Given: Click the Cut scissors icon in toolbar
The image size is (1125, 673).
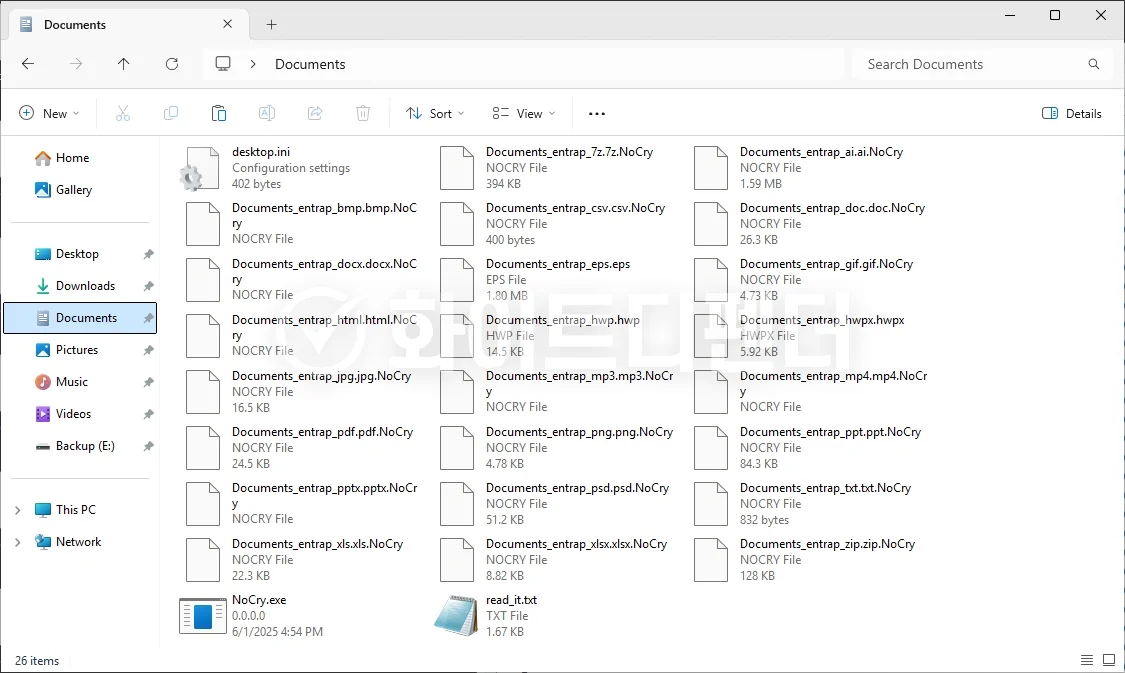Looking at the screenshot, I should pyautogui.click(x=123, y=114).
